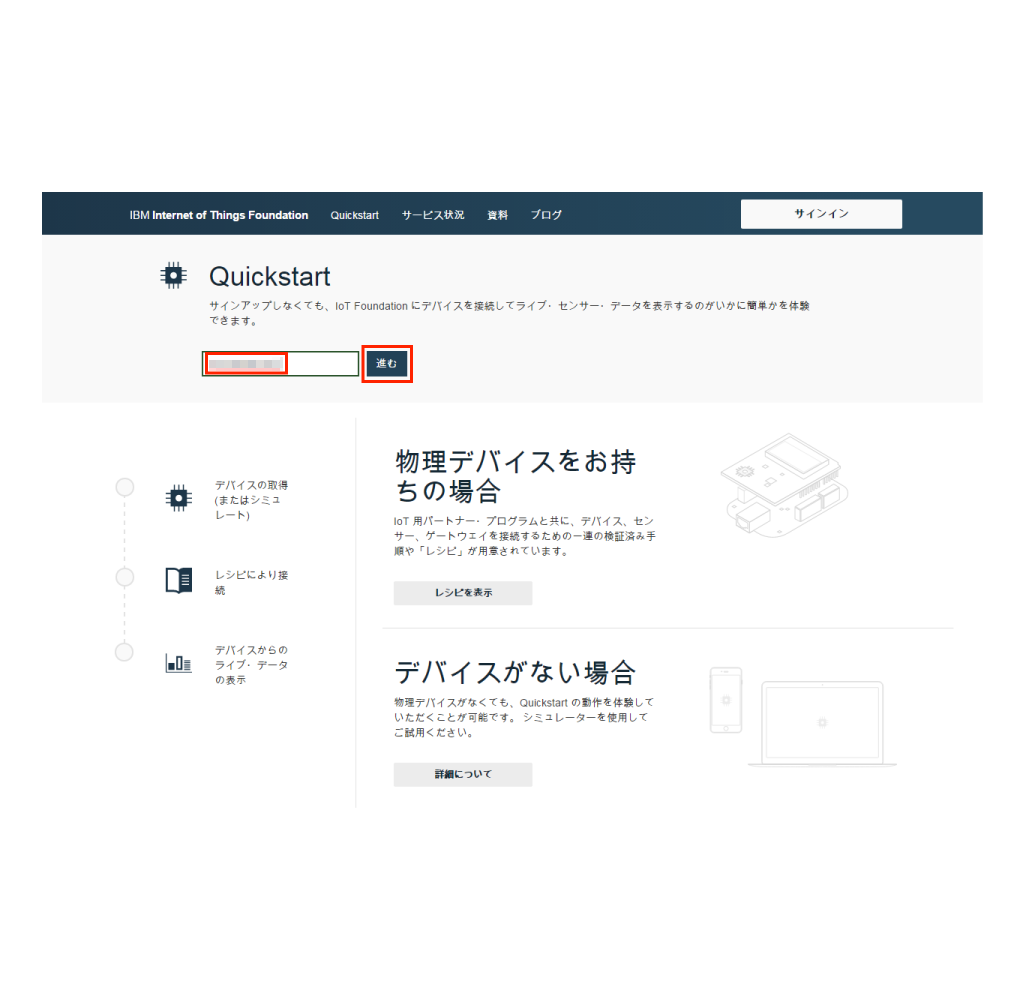The width and height of the screenshot is (1024, 1000).
Task: Open IBM Internet of Things Foundation home link
Action: click(x=219, y=215)
